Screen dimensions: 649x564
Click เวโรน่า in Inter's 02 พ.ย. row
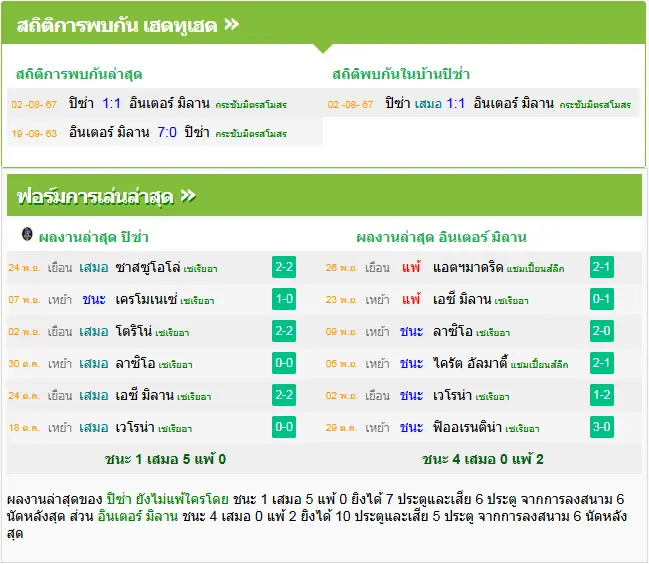point(452,395)
